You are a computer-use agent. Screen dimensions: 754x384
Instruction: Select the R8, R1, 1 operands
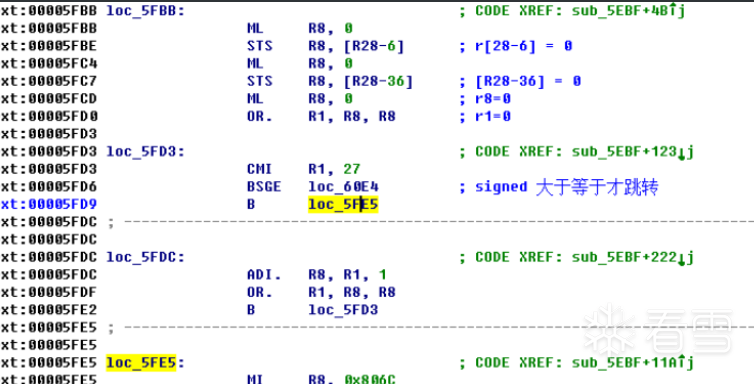348,275
